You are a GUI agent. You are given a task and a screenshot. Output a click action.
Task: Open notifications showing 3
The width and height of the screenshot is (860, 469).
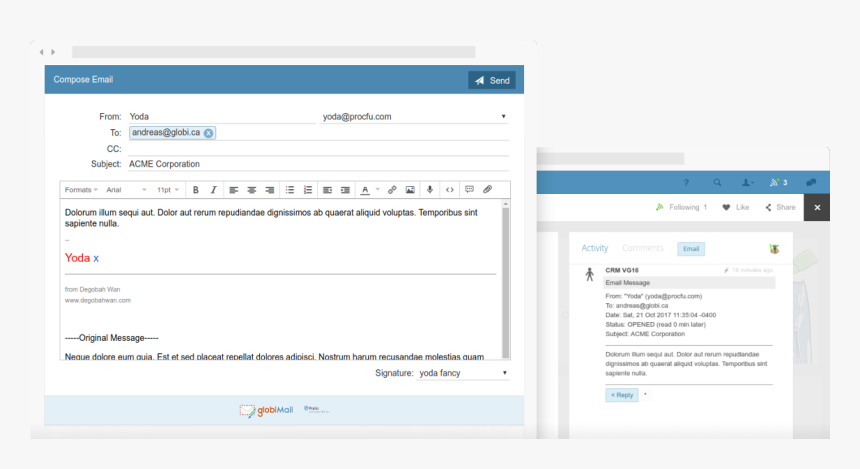coord(778,183)
